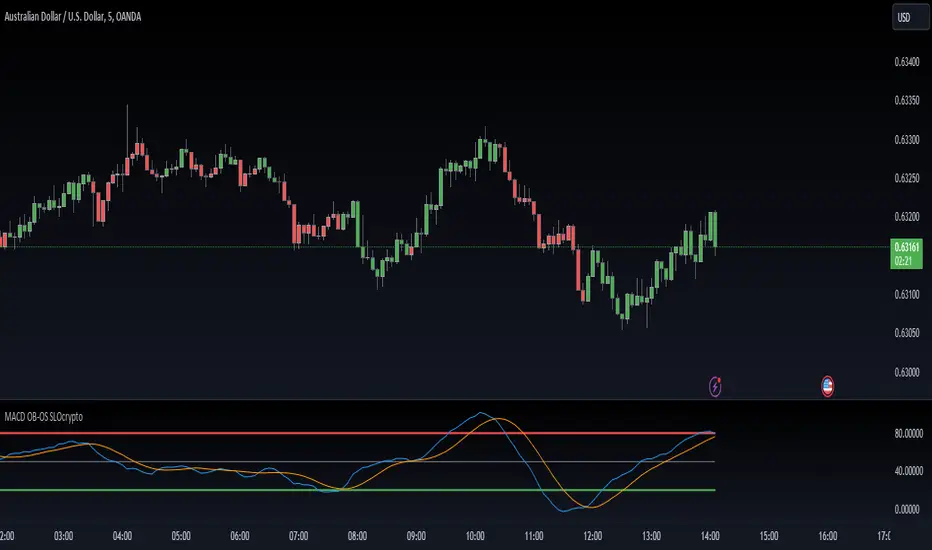Click the 03:00 time axis label
Image resolution: width=932 pixels, height=550 pixels.
pos(64,536)
